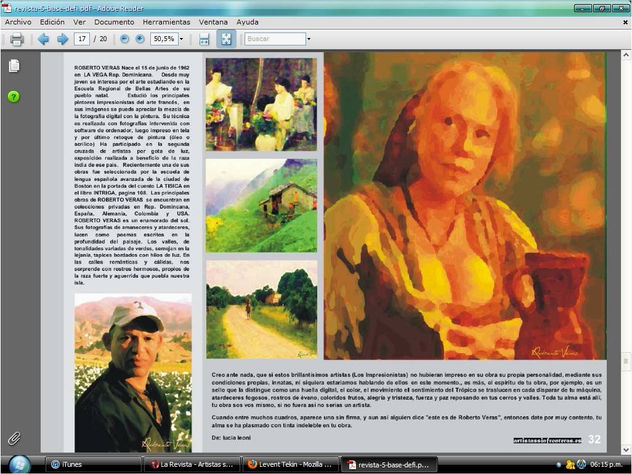The image size is (632, 474).
Task: Click the flower market painting thumbnail
Action: (261, 104)
